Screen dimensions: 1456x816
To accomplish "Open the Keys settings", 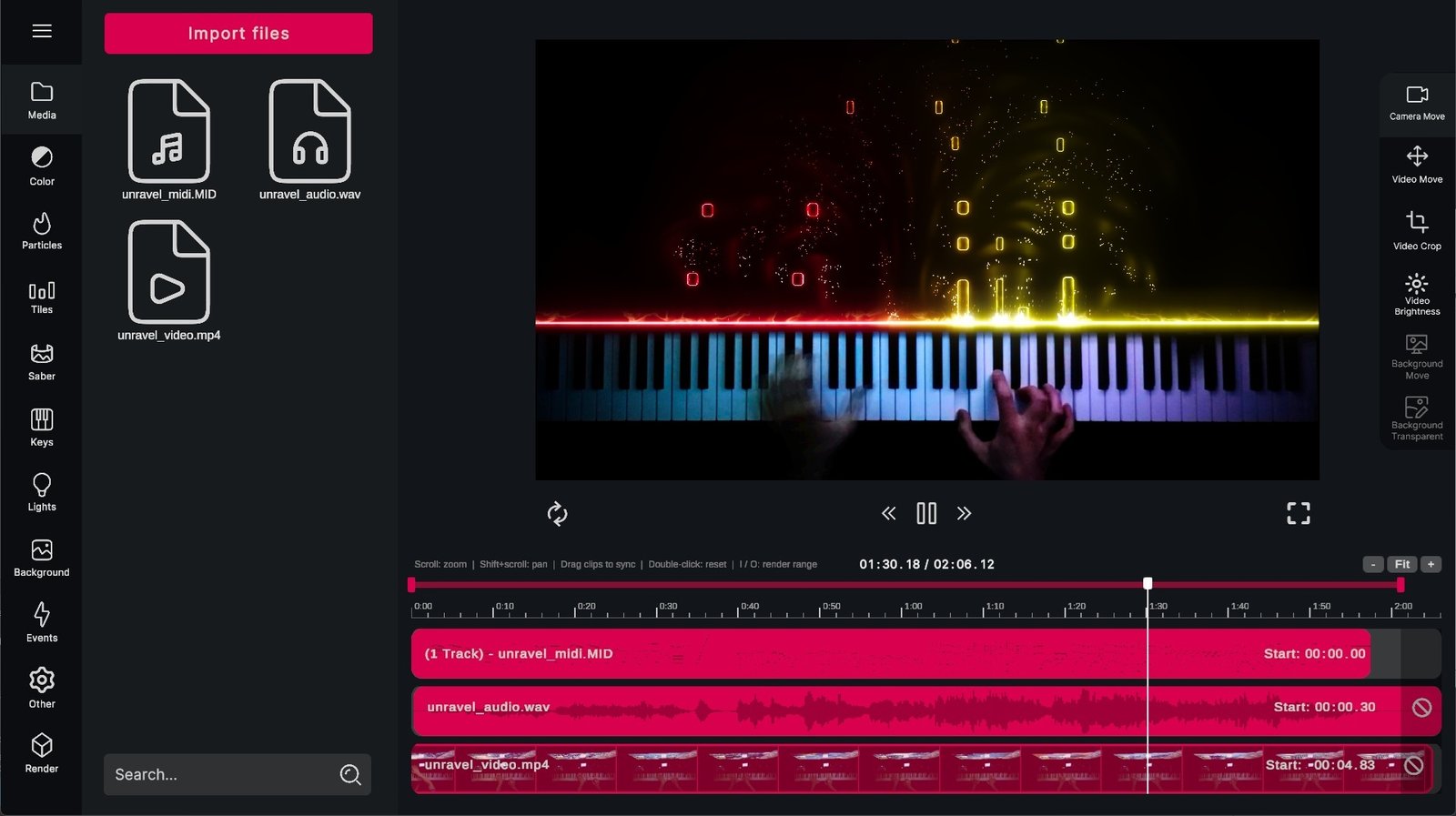I will click(42, 428).
